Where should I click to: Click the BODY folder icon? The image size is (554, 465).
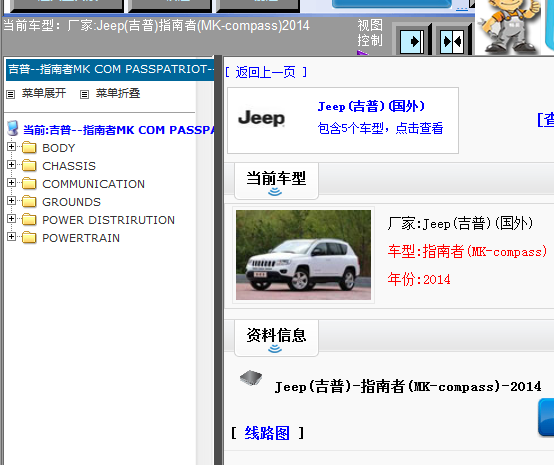29,148
